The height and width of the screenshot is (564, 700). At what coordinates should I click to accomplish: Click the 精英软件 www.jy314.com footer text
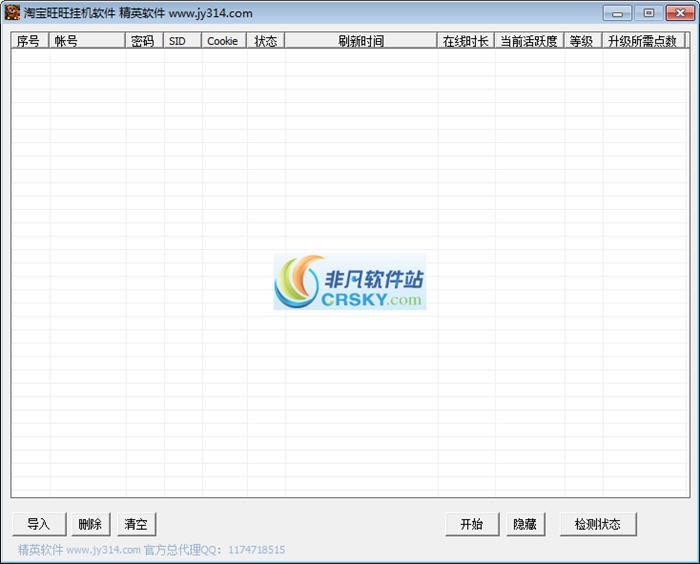[79, 550]
